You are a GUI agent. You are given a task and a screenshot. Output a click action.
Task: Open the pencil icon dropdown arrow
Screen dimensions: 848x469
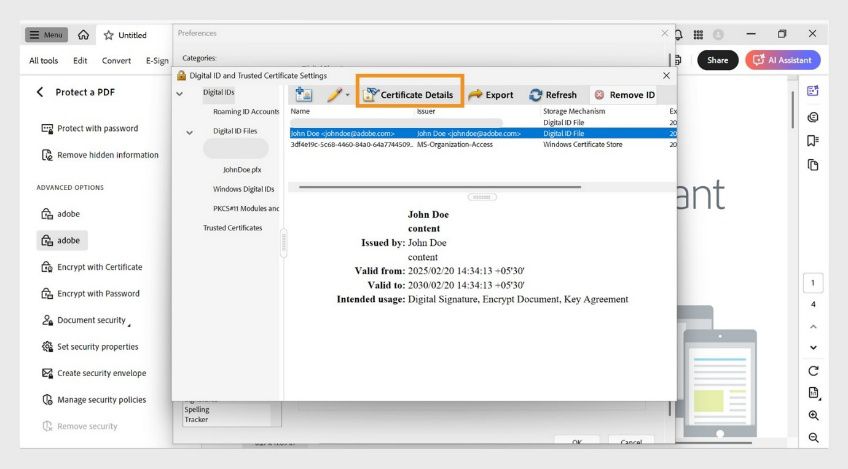pyautogui.click(x=347, y=95)
